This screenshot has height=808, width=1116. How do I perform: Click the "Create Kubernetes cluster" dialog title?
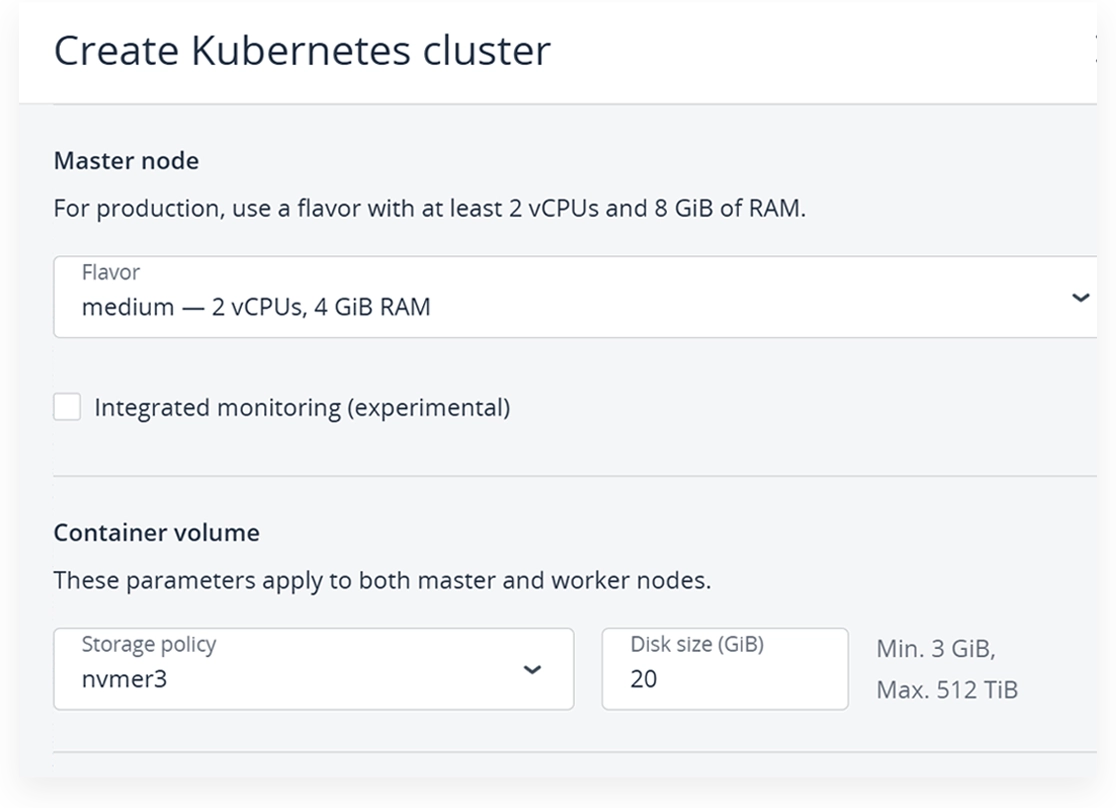point(301,50)
